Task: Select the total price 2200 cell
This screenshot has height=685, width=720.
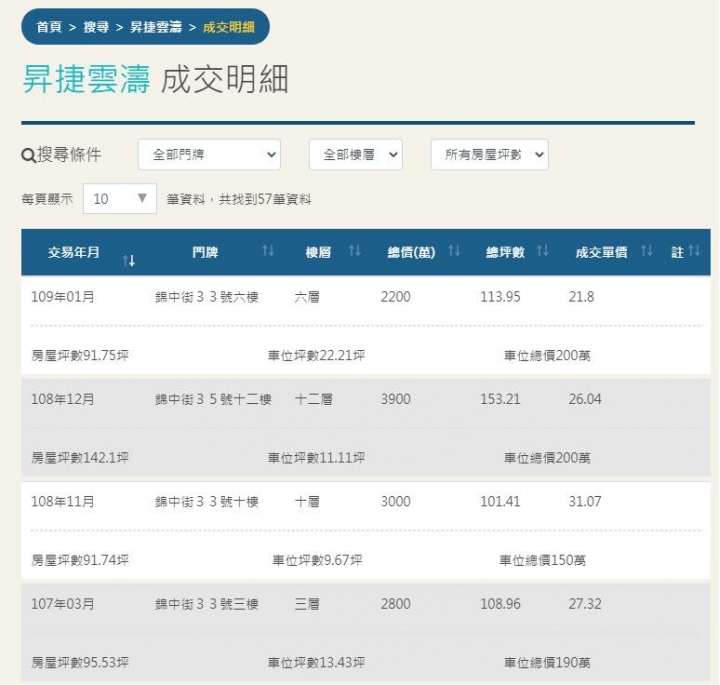Action: [x=395, y=297]
